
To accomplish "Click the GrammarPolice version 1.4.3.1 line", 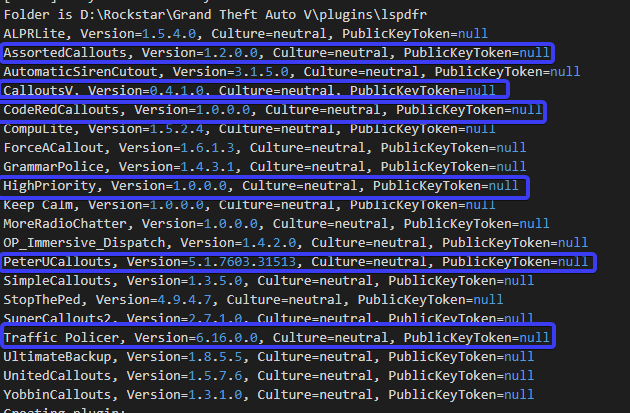I will click(265, 166).
